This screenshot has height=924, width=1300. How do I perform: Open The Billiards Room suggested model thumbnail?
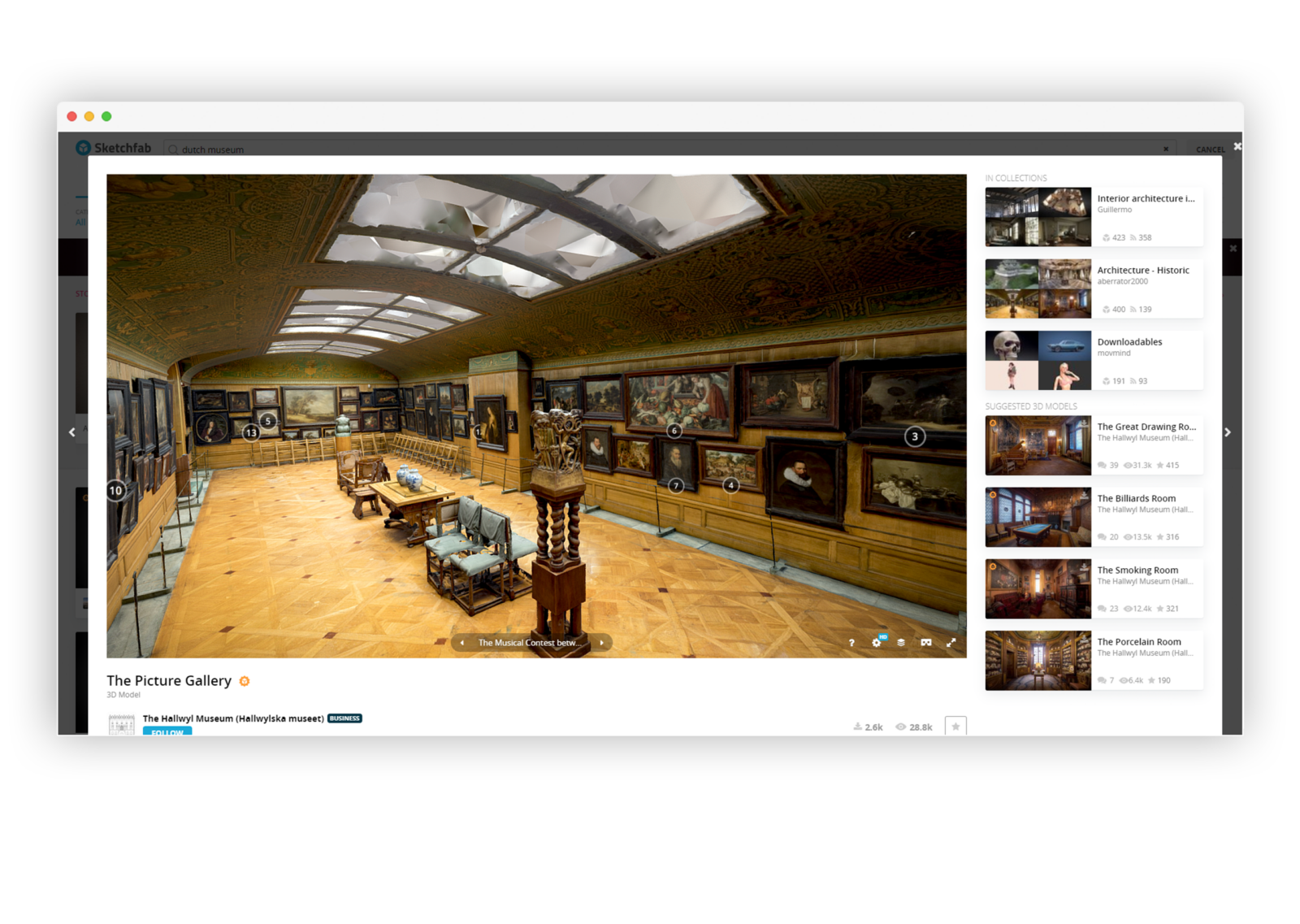tap(1038, 517)
